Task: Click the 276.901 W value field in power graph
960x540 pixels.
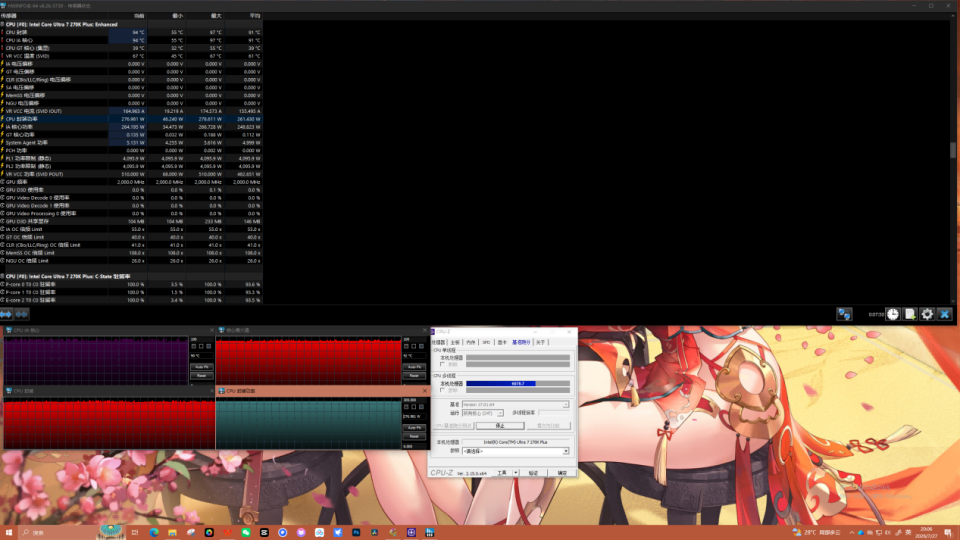Action: [x=414, y=416]
